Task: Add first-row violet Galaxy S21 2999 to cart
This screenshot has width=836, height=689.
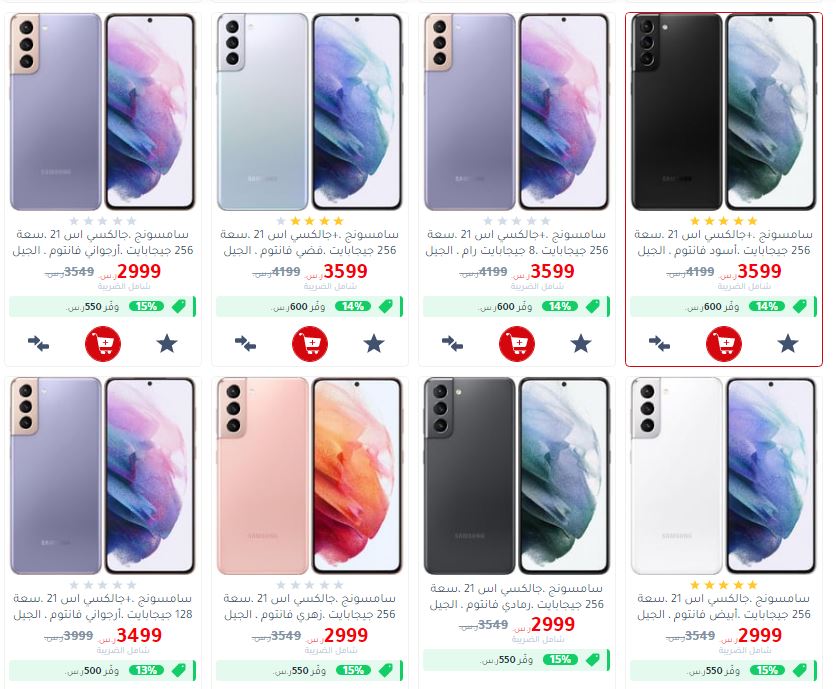Action: point(103,343)
